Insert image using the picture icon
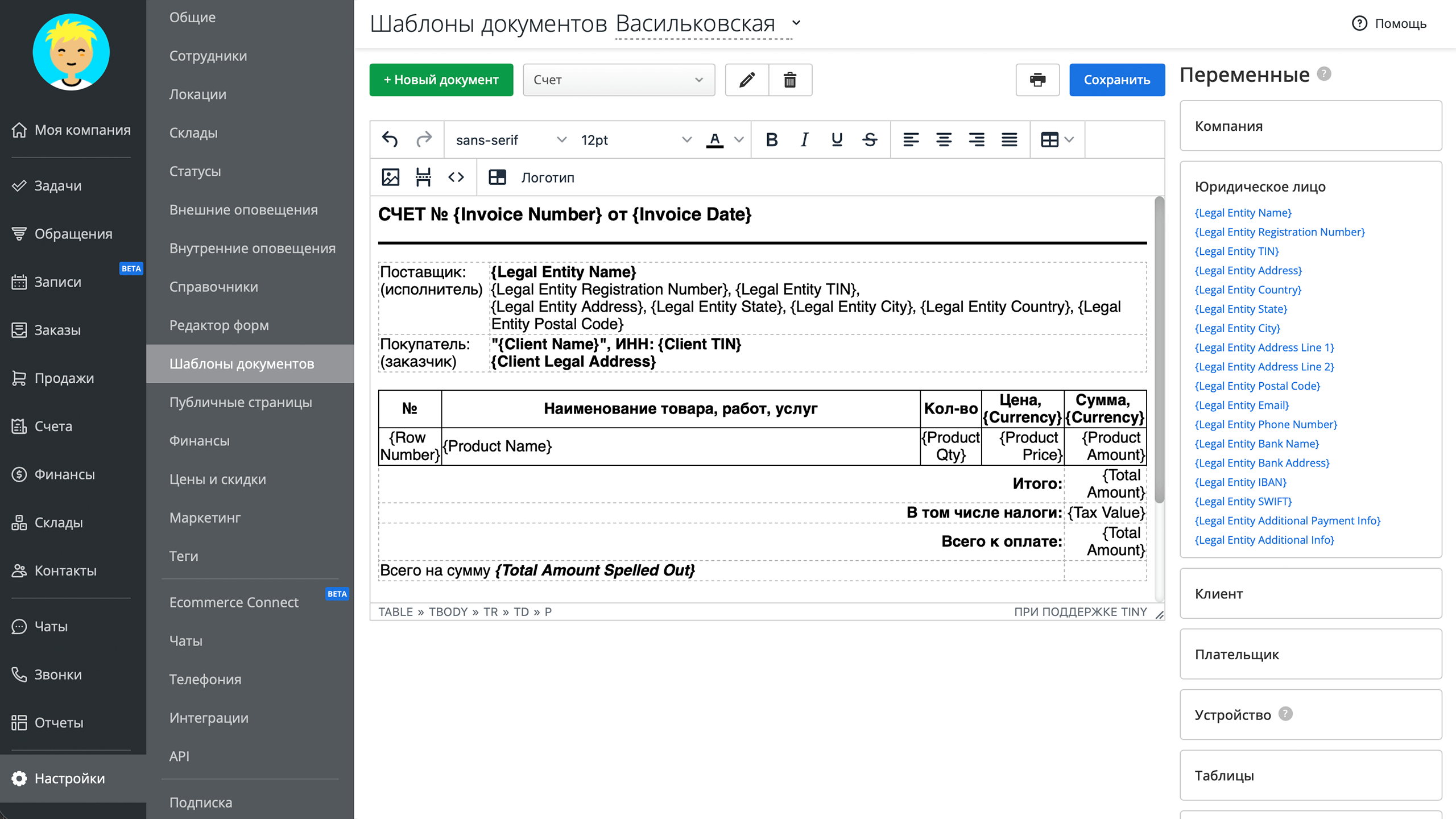Viewport: 1456px width, 819px height. click(391, 177)
